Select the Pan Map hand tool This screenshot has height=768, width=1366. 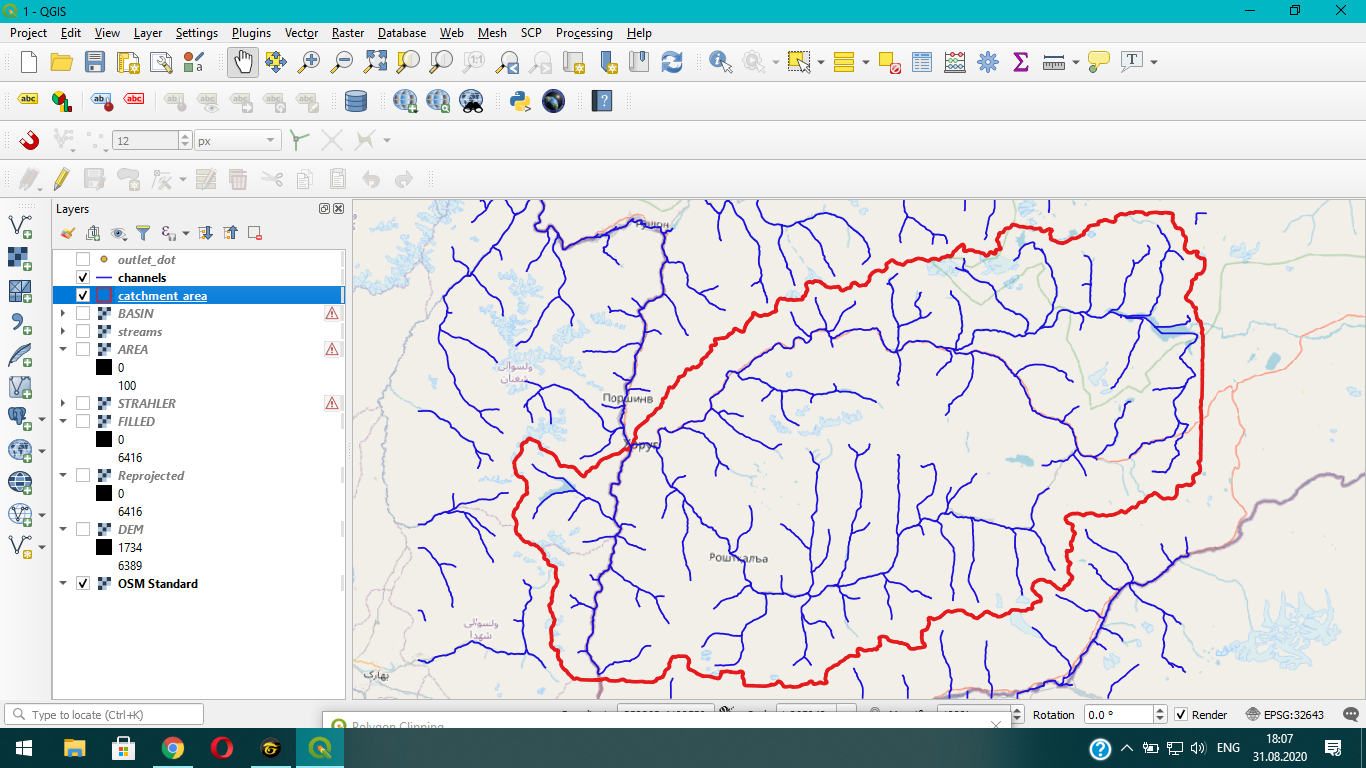[242, 62]
